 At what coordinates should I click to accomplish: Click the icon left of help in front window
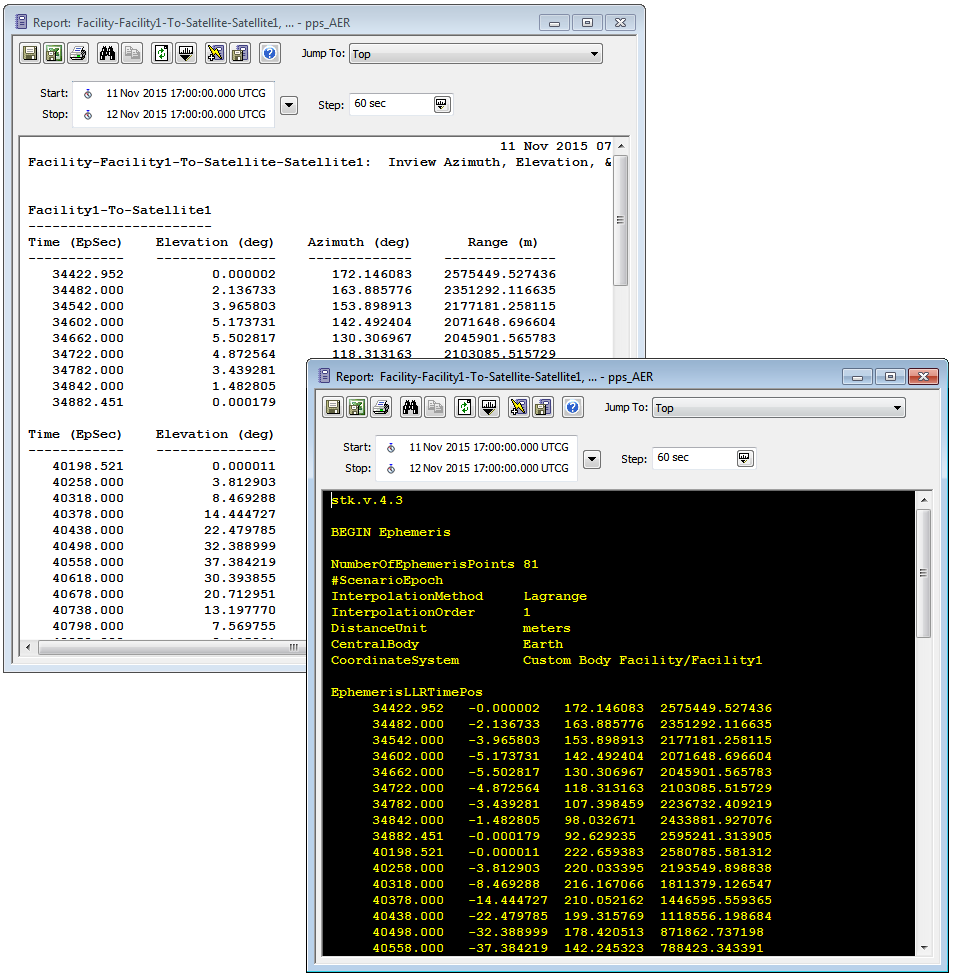point(543,407)
